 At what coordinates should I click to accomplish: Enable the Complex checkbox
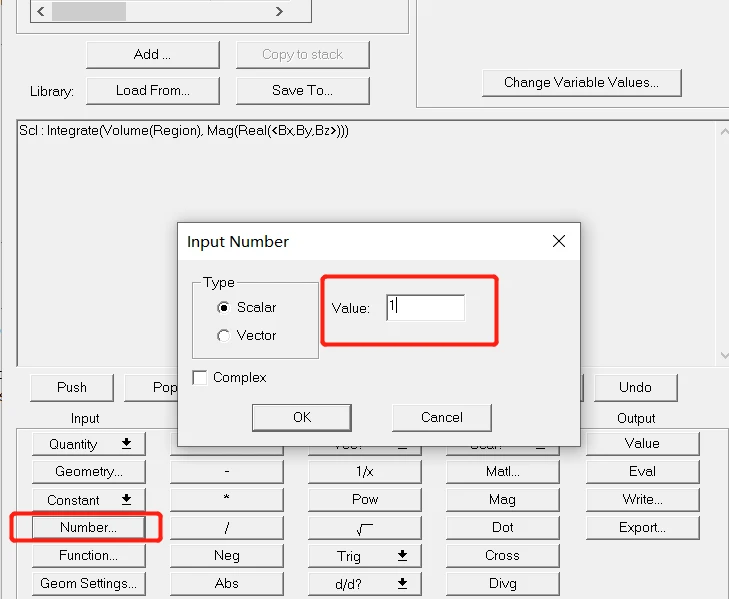(x=200, y=377)
